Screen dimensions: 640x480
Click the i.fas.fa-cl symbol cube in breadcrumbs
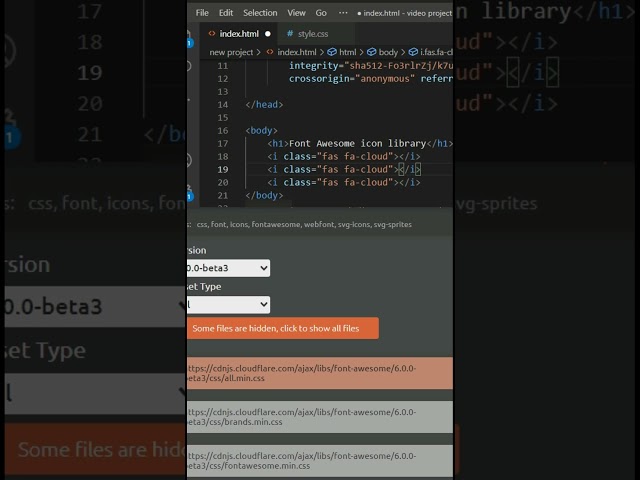[413, 52]
